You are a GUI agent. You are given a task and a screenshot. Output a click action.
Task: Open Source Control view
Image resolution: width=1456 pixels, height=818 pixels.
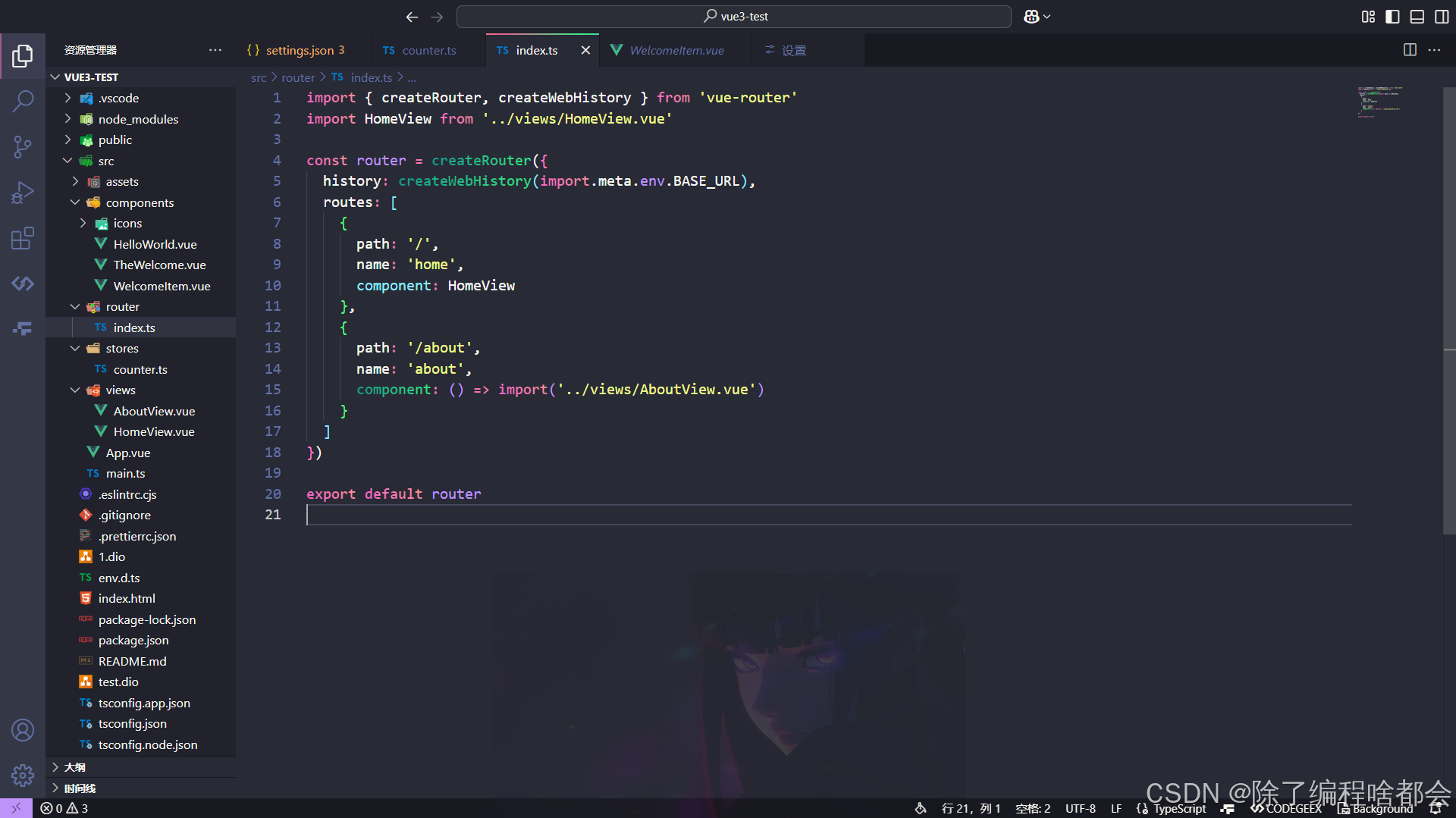(x=23, y=146)
